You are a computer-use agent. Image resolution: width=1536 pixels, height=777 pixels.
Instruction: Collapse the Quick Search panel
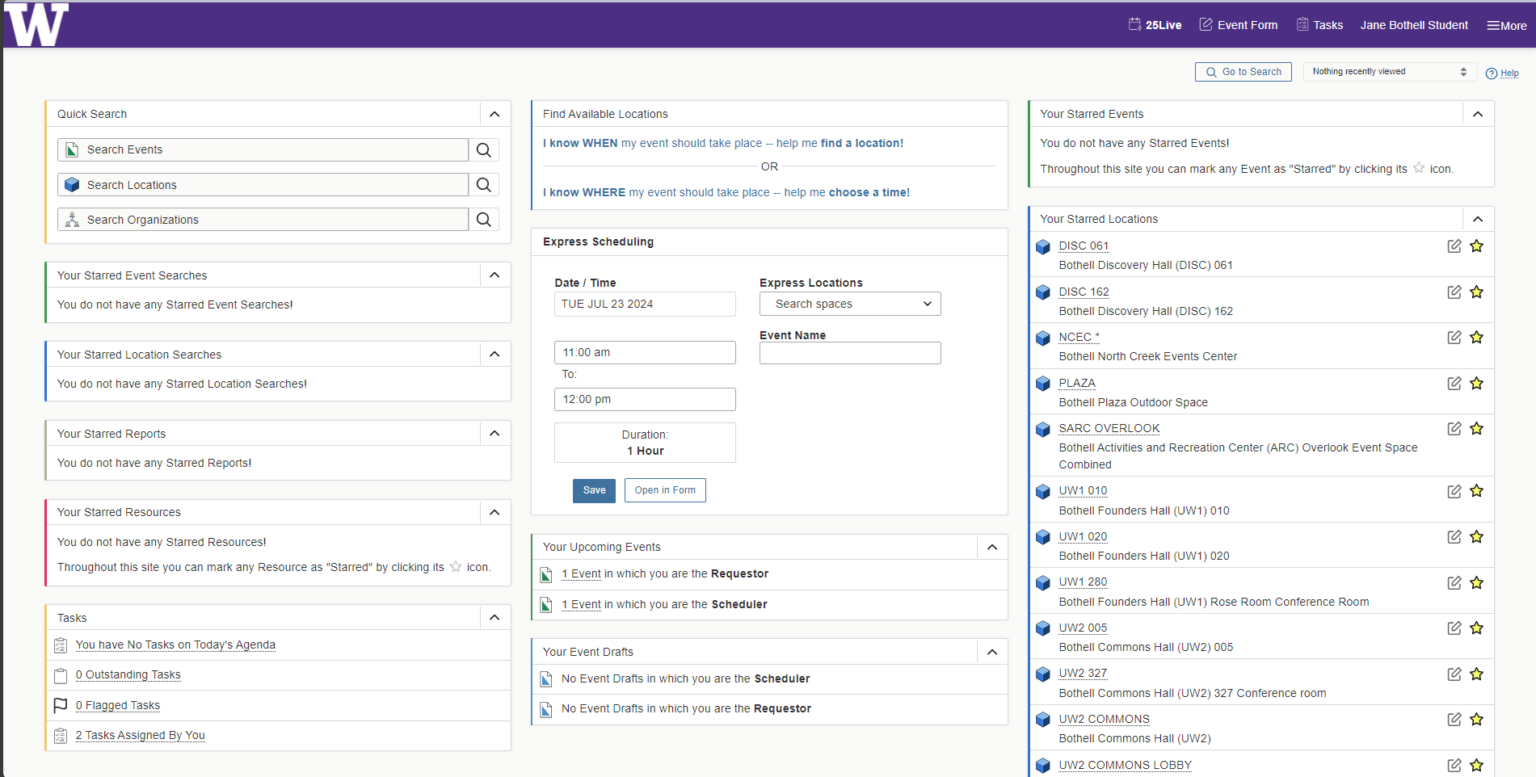click(494, 114)
